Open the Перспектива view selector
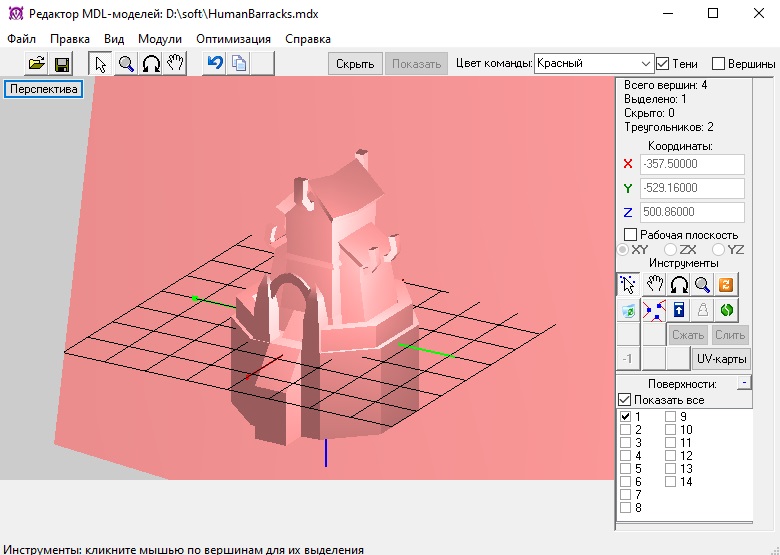780x555 pixels. [43, 88]
